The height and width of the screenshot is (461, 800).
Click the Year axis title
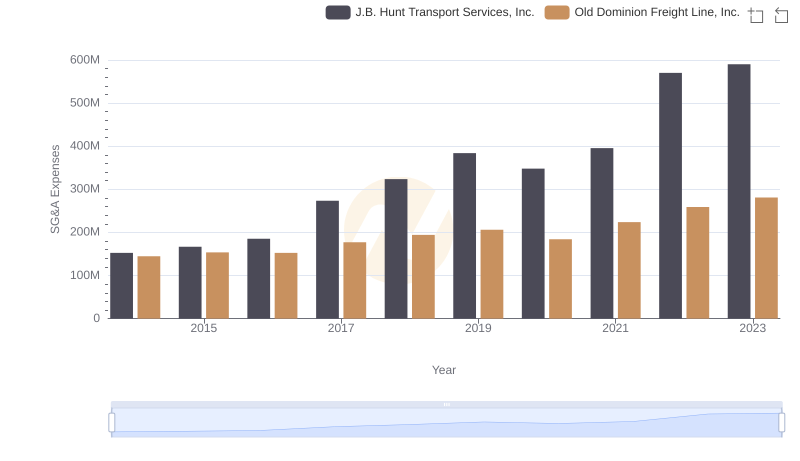pyautogui.click(x=444, y=370)
